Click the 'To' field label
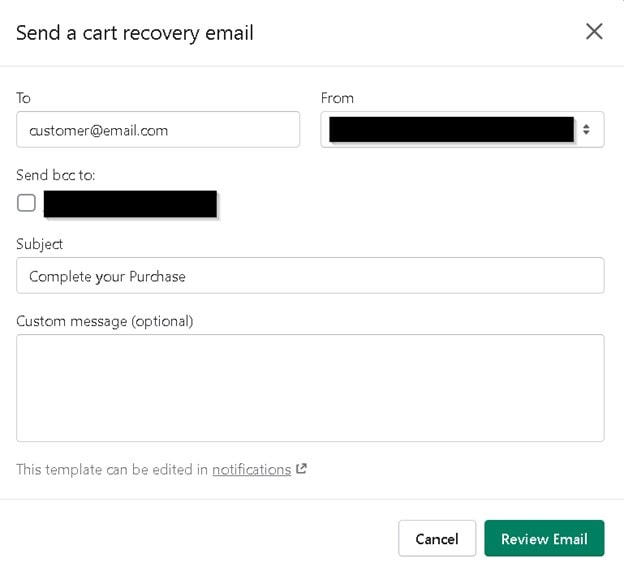Image resolution: width=624 pixels, height=571 pixels. click(24, 98)
